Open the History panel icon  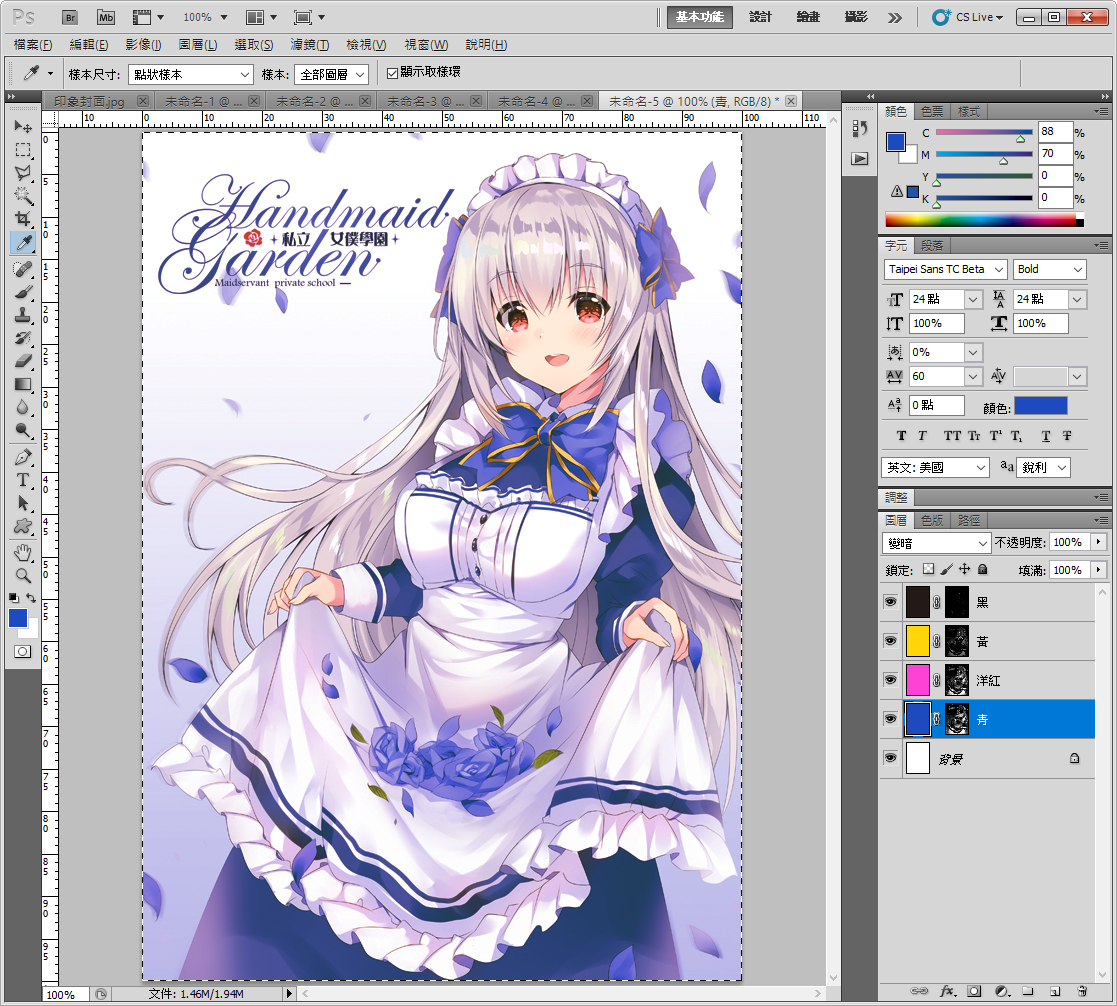(860, 128)
